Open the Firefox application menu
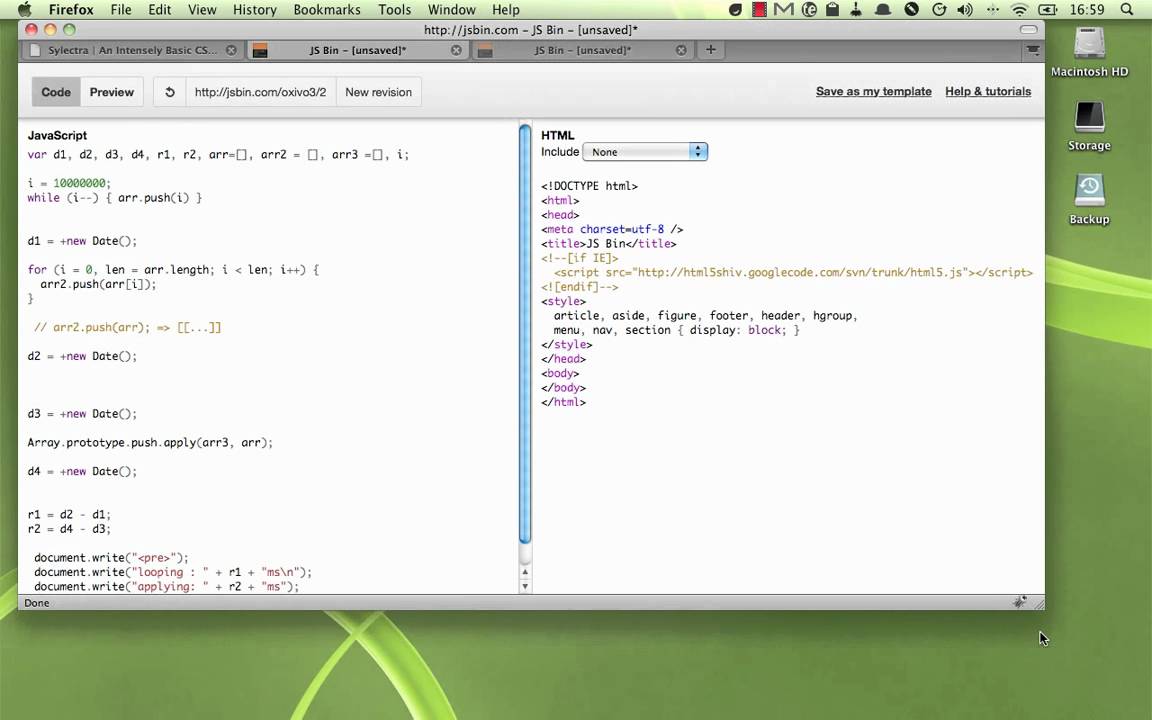 click(71, 10)
